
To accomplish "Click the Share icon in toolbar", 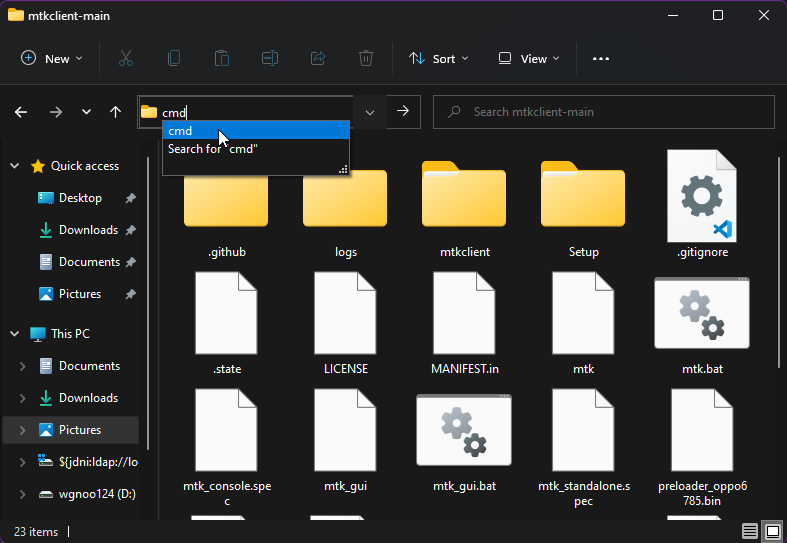I will [x=318, y=59].
